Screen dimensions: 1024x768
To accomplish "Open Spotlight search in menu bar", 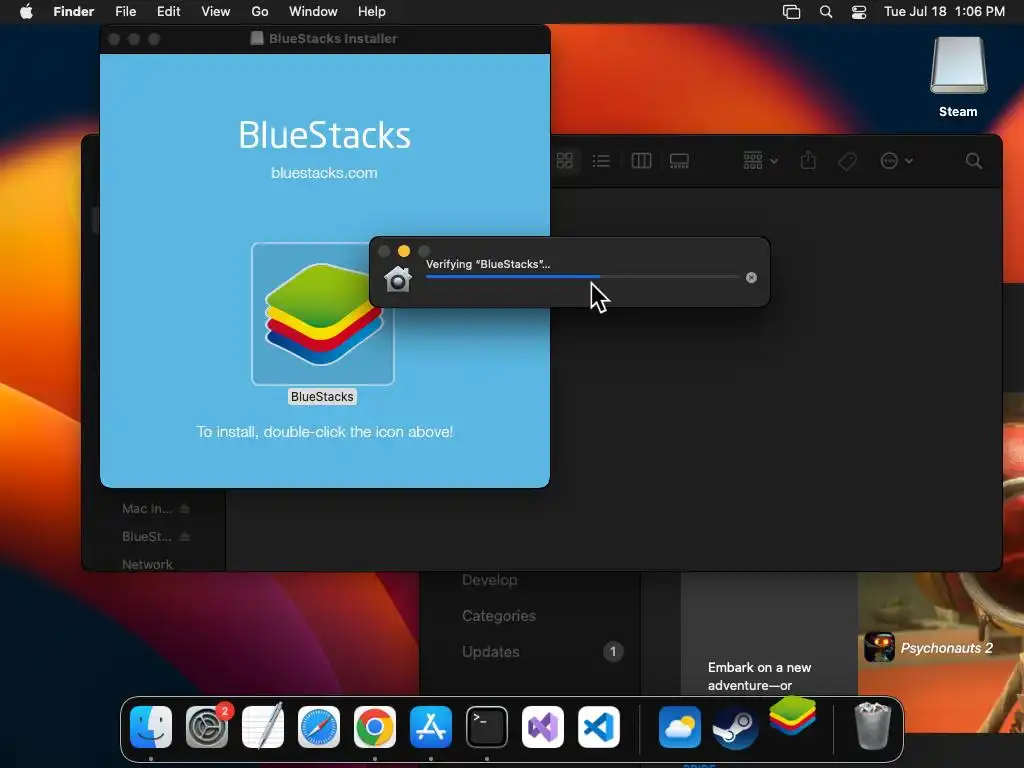I will pos(825,12).
